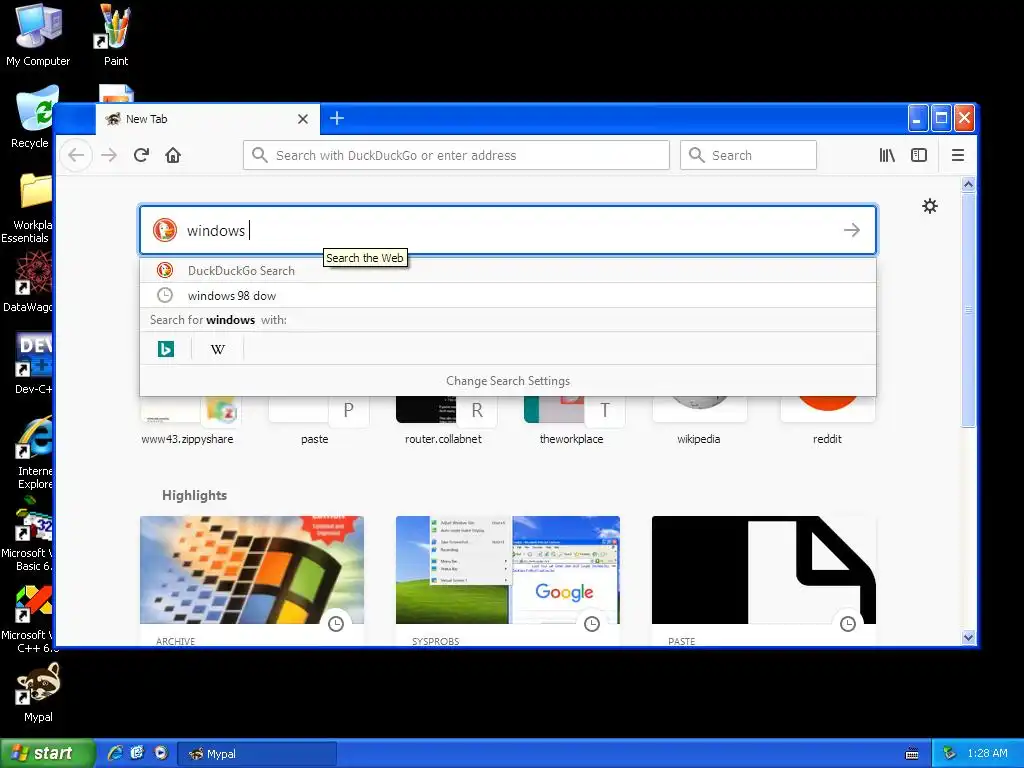Click the address bar field
Image resolution: width=1024 pixels, height=768 pixels.
pyautogui.click(x=456, y=155)
